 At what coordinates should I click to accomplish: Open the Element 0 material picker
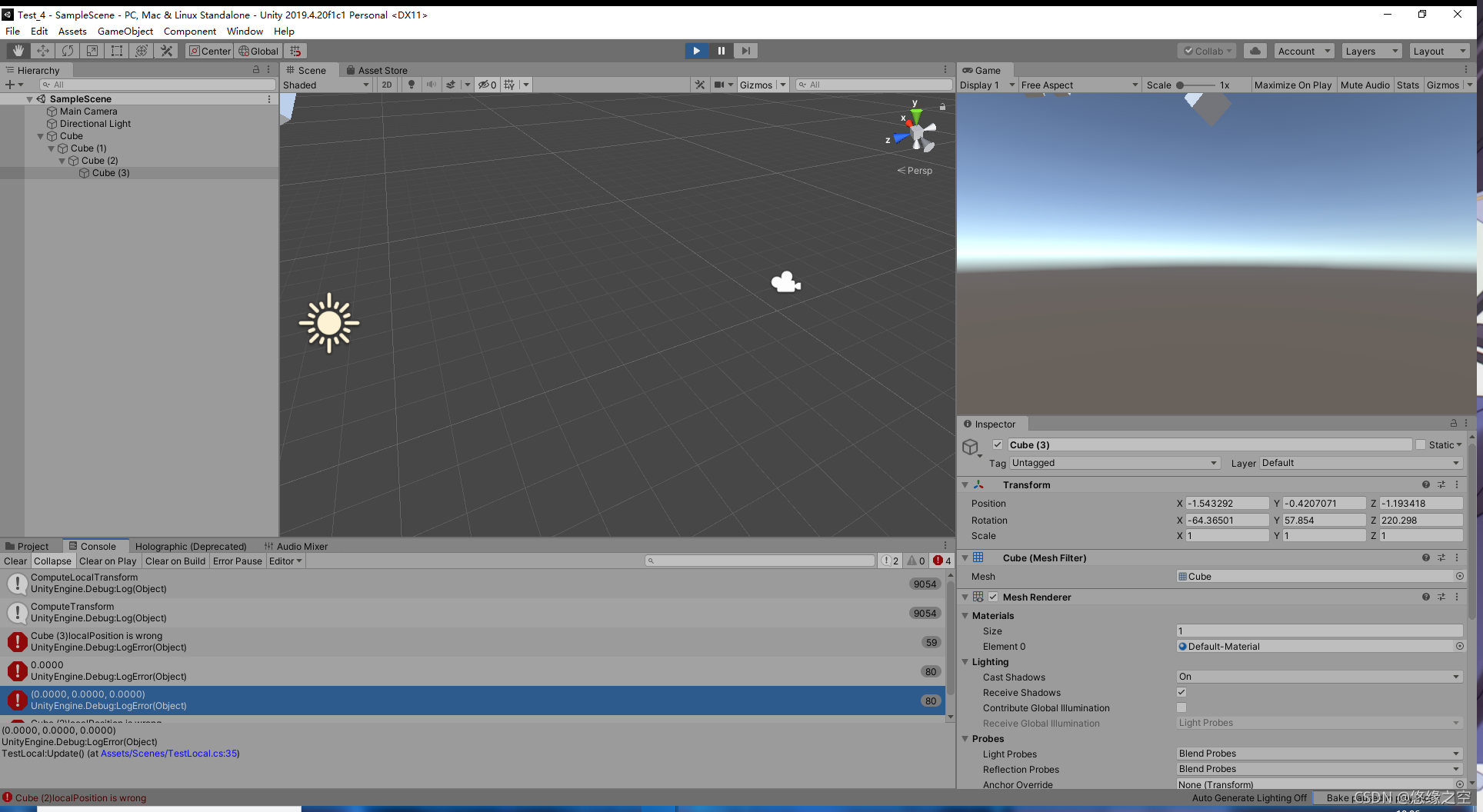pos(1459,646)
